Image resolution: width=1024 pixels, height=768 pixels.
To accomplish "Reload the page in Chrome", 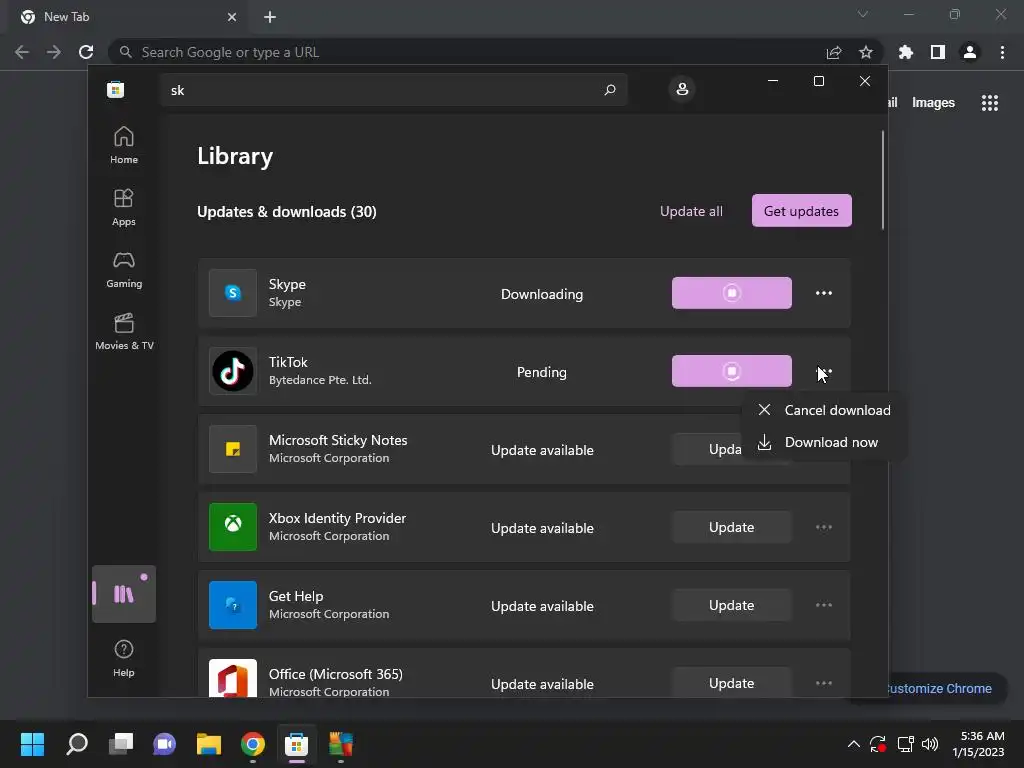I will (86, 52).
